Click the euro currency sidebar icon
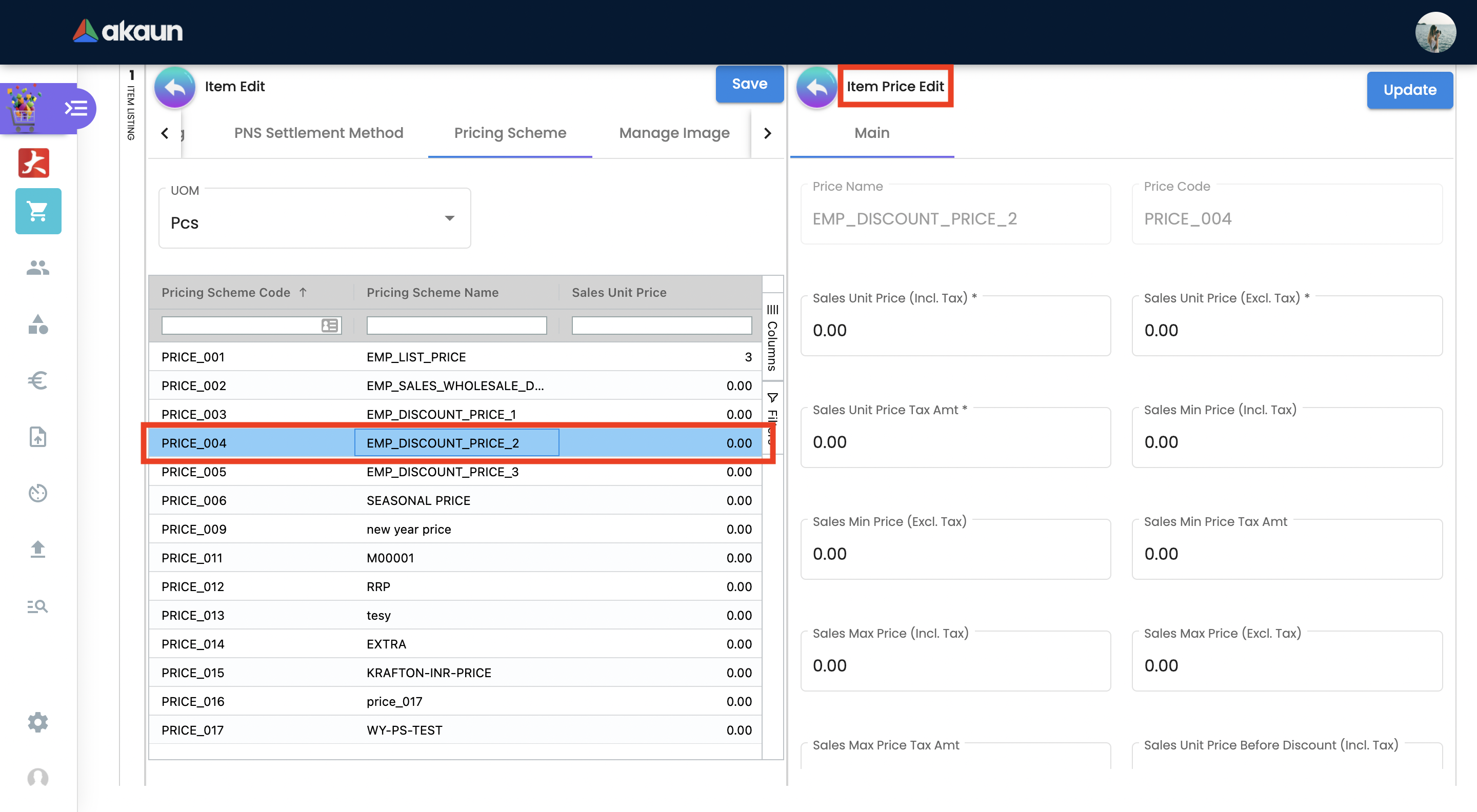The height and width of the screenshot is (812, 1477). point(38,380)
